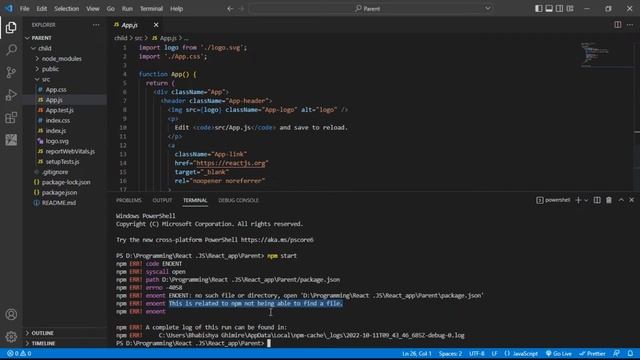This screenshot has height=360, width=640.
Task: Open the Accounts menu icon
Action: (x=11, y=314)
